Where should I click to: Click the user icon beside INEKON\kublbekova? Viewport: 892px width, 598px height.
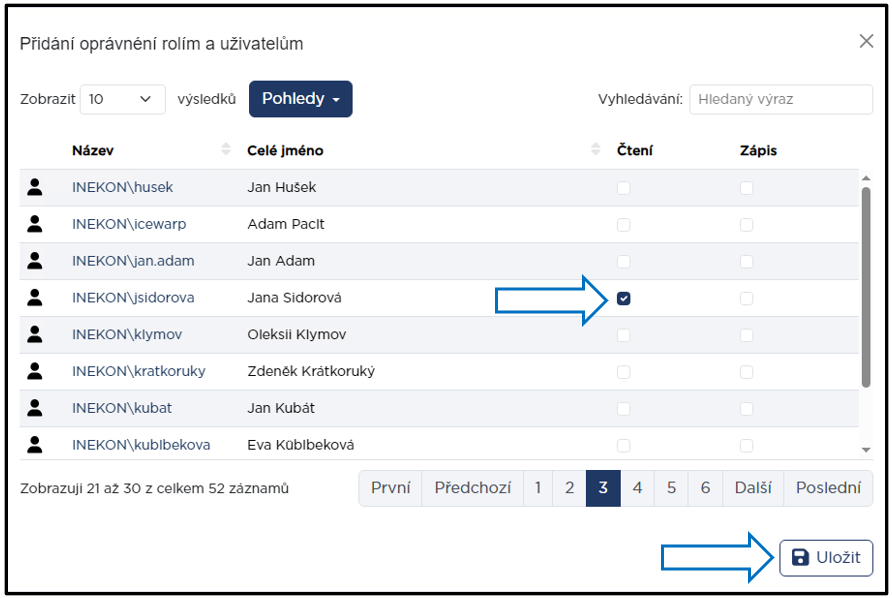point(35,444)
